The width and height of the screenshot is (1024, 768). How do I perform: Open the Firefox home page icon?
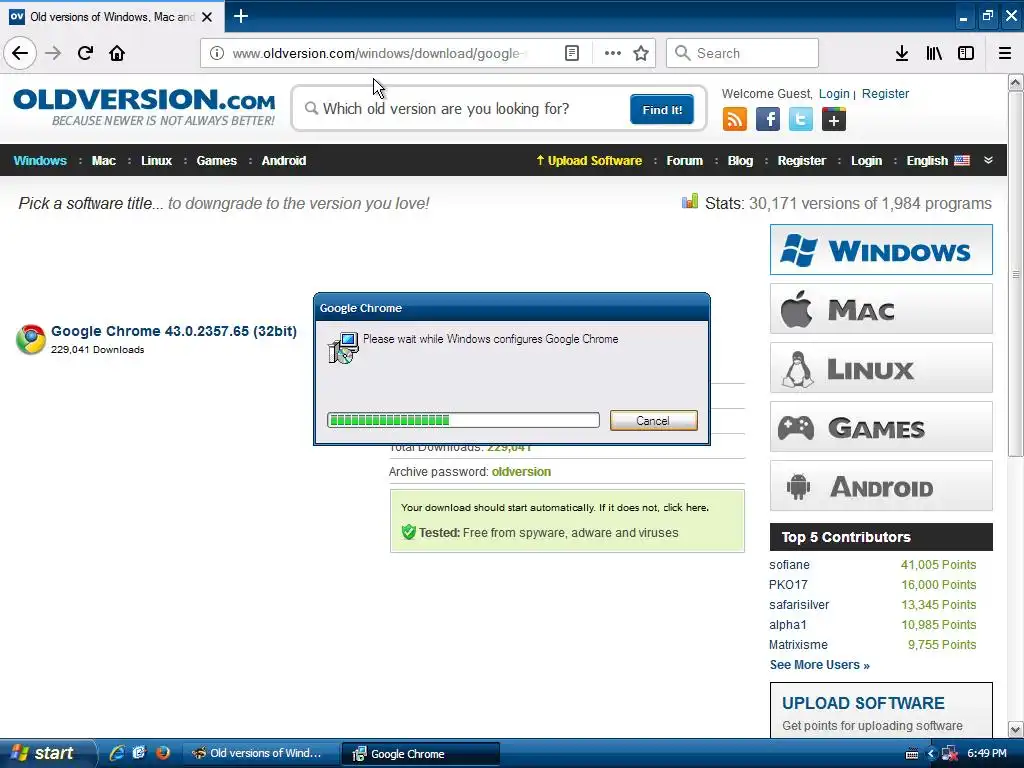click(x=117, y=53)
